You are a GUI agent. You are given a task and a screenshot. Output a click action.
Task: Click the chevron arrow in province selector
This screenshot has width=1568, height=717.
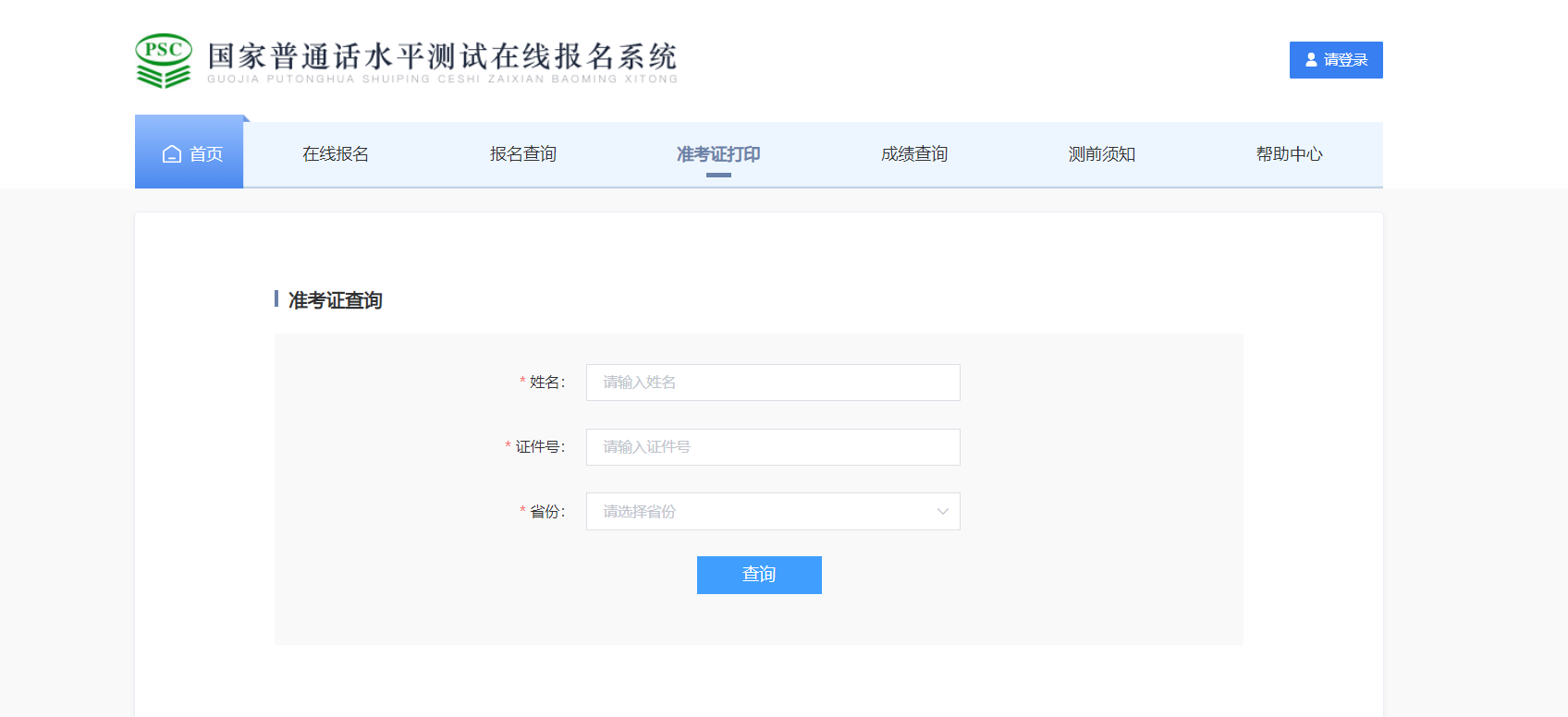(x=942, y=512)
